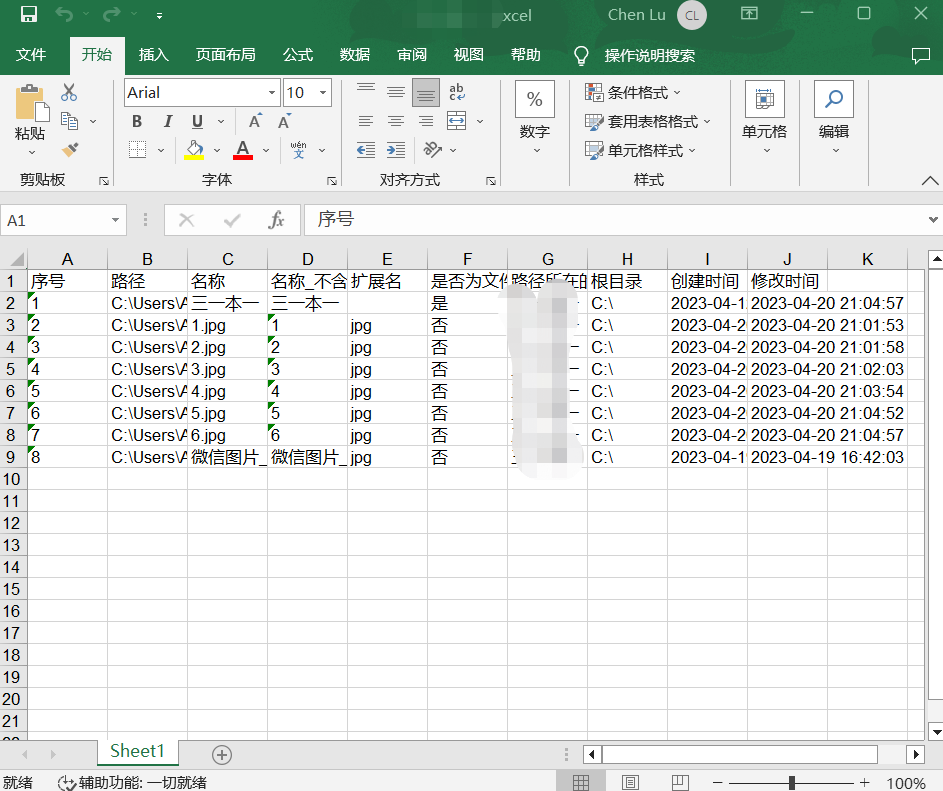Toggle bold formatting
943x791 pixels.
point(137,121)
